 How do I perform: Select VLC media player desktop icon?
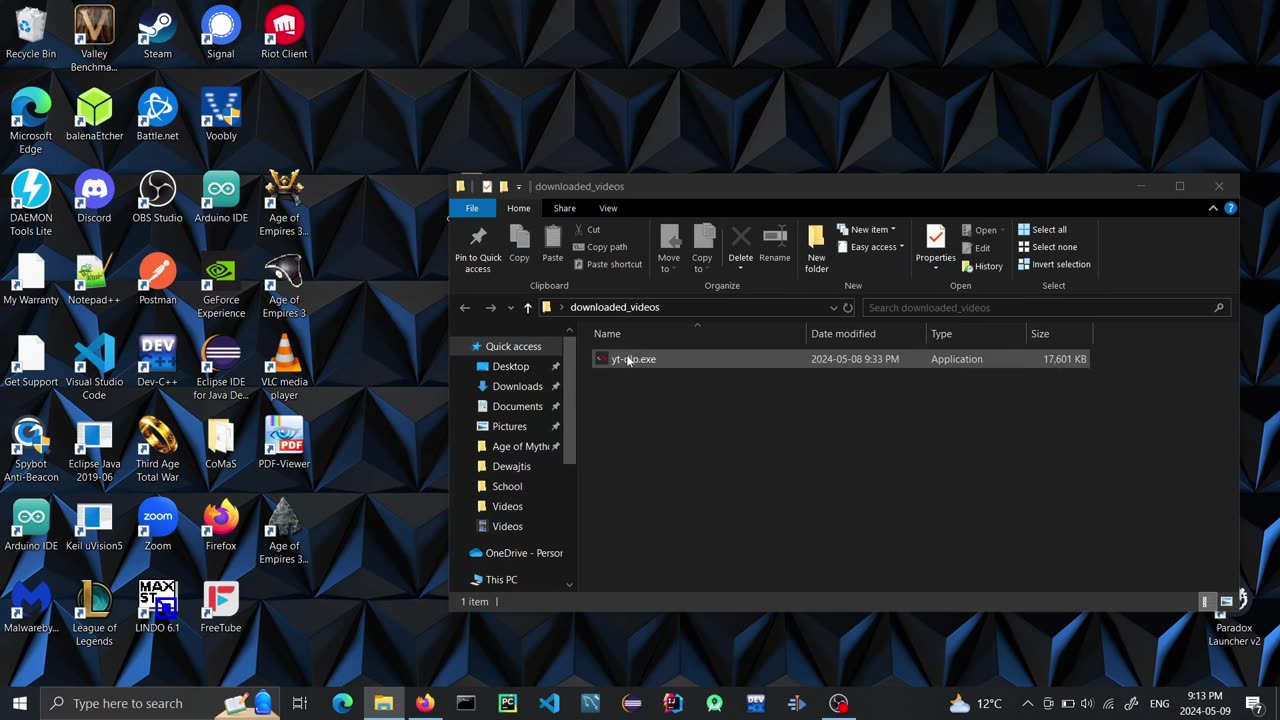[x=284, y=368]
